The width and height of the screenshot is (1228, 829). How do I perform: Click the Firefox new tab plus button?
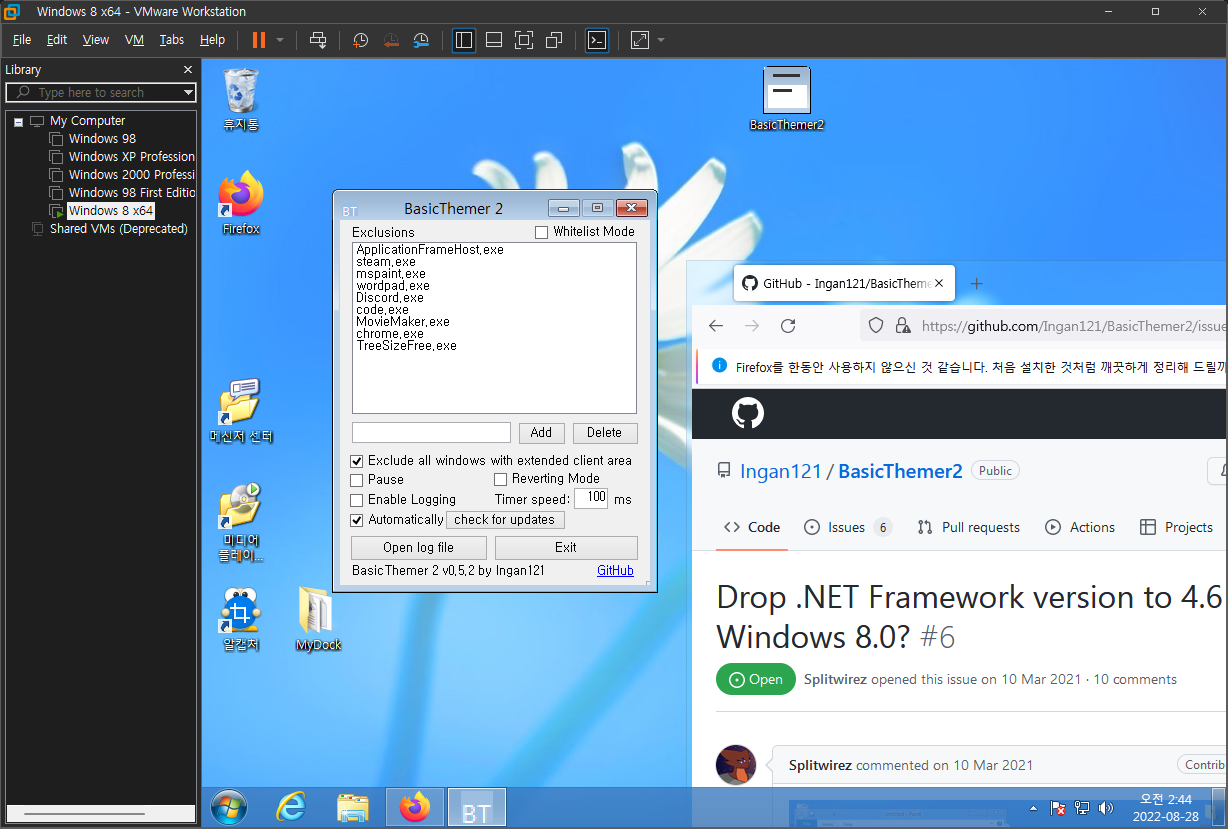click(x=977, y=283)
